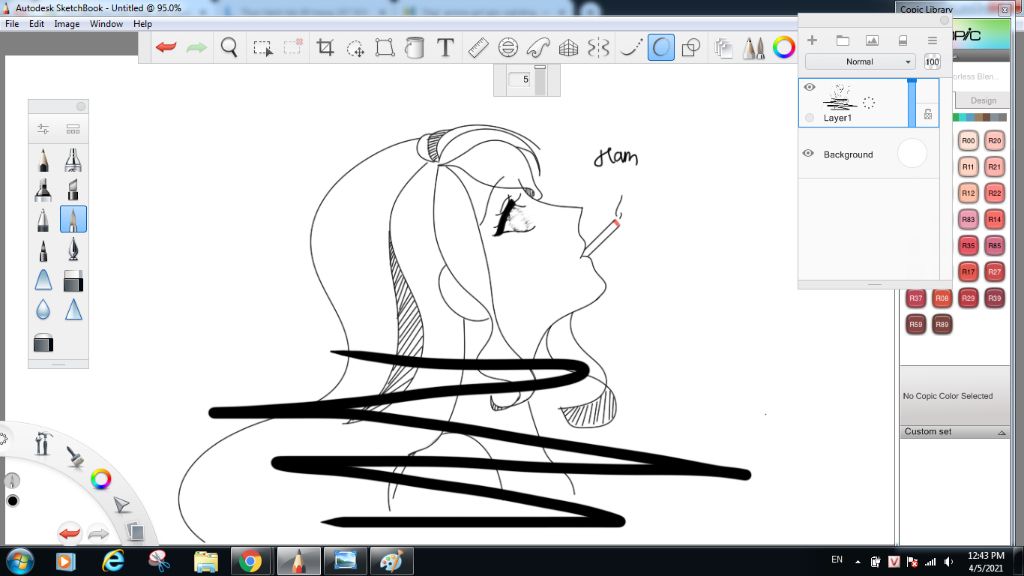This screenshot has width=1024, height=576.
Task: Select the Pencil brush in brush palette
Action: tap(43, 160)
